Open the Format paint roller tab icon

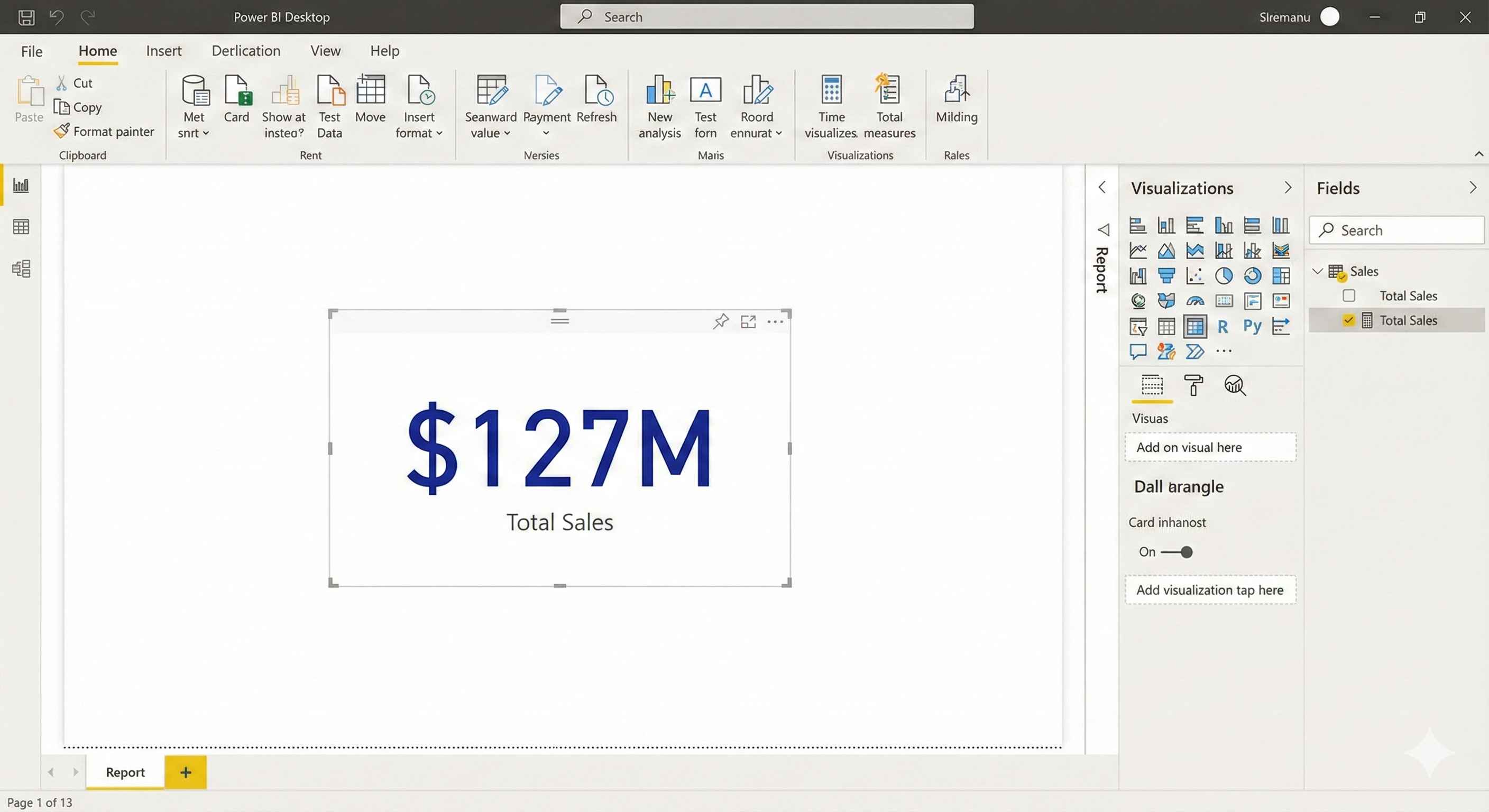[x=1193, y=385]
